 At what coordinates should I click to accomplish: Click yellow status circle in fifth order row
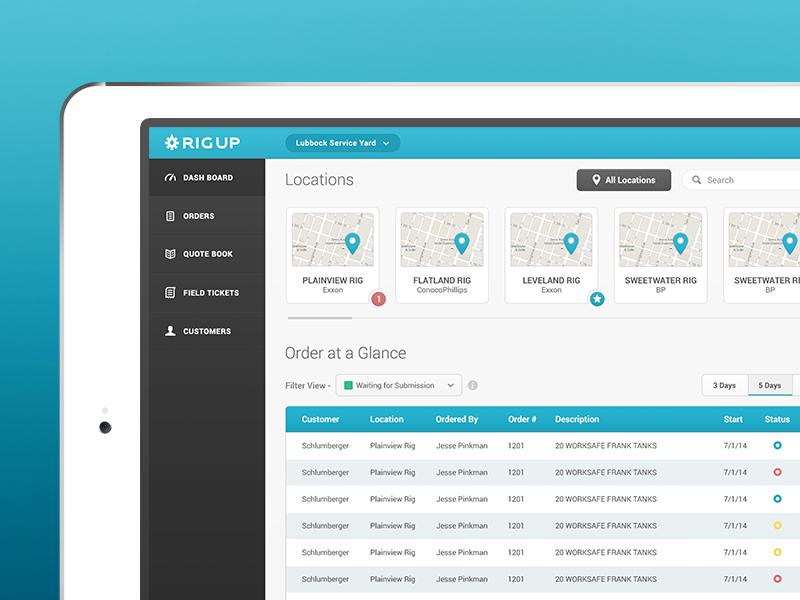[777, 552]
